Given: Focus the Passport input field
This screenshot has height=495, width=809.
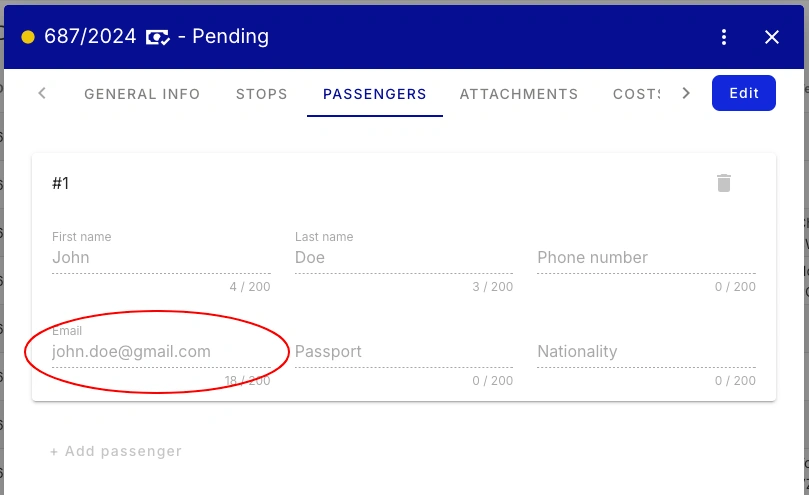Looking at the screenshot, I should [403, 351].
